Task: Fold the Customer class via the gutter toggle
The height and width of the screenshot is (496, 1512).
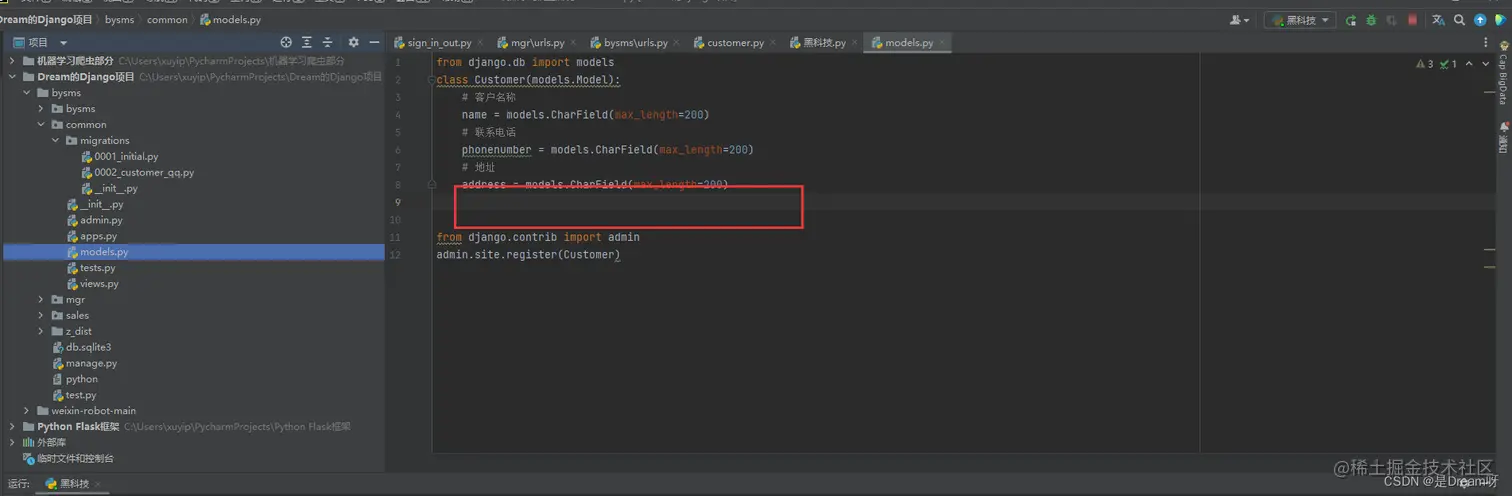Action: click(x=432, y=80)
